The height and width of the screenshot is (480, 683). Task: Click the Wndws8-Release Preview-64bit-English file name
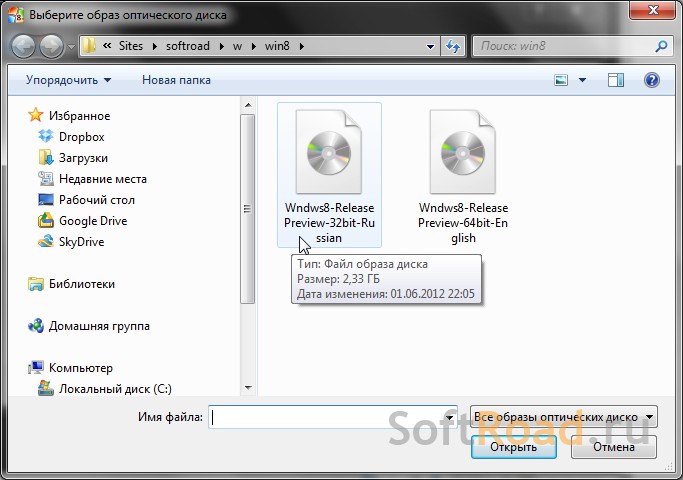463,223
